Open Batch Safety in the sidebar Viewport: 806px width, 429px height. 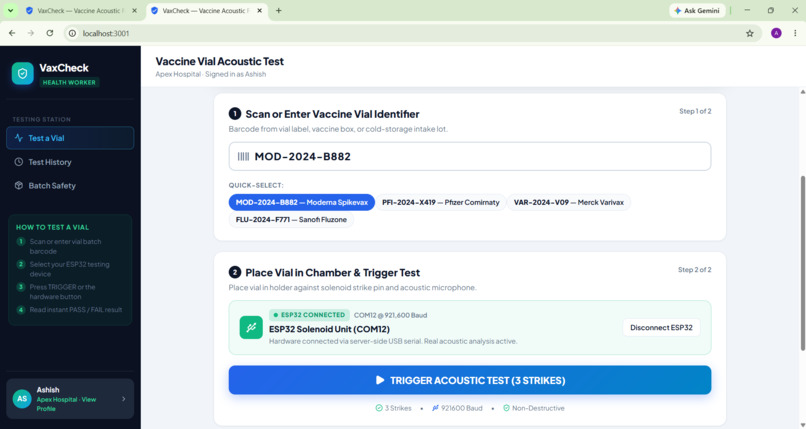(70, 185)
